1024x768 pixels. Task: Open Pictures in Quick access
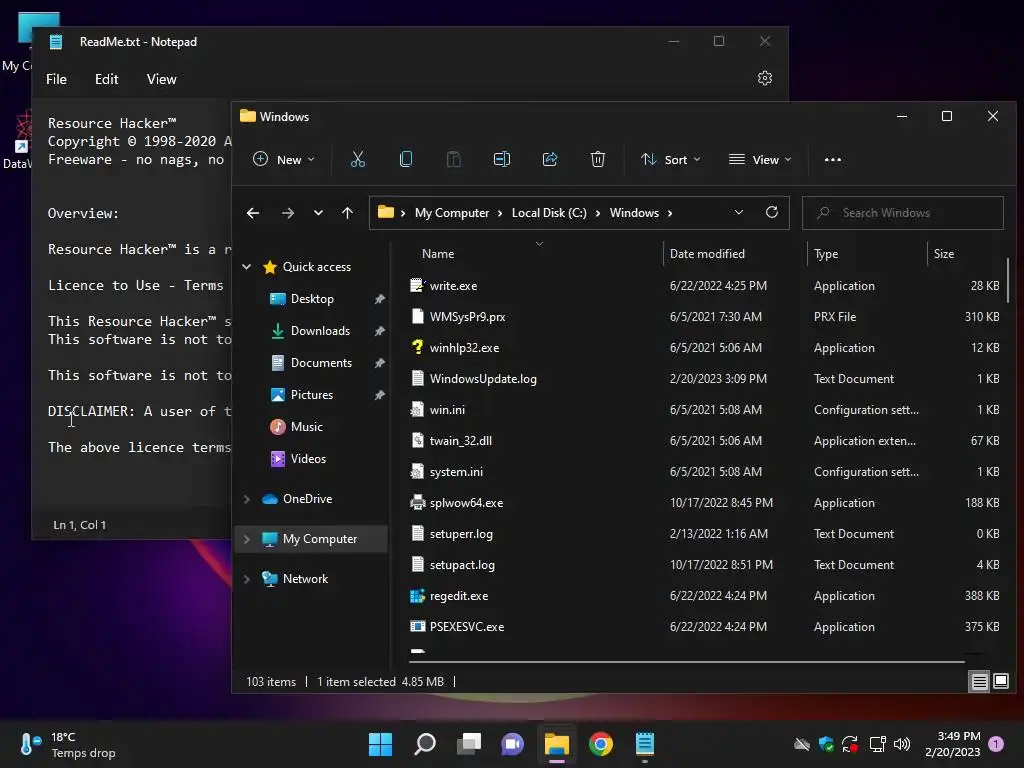point(312,394)
